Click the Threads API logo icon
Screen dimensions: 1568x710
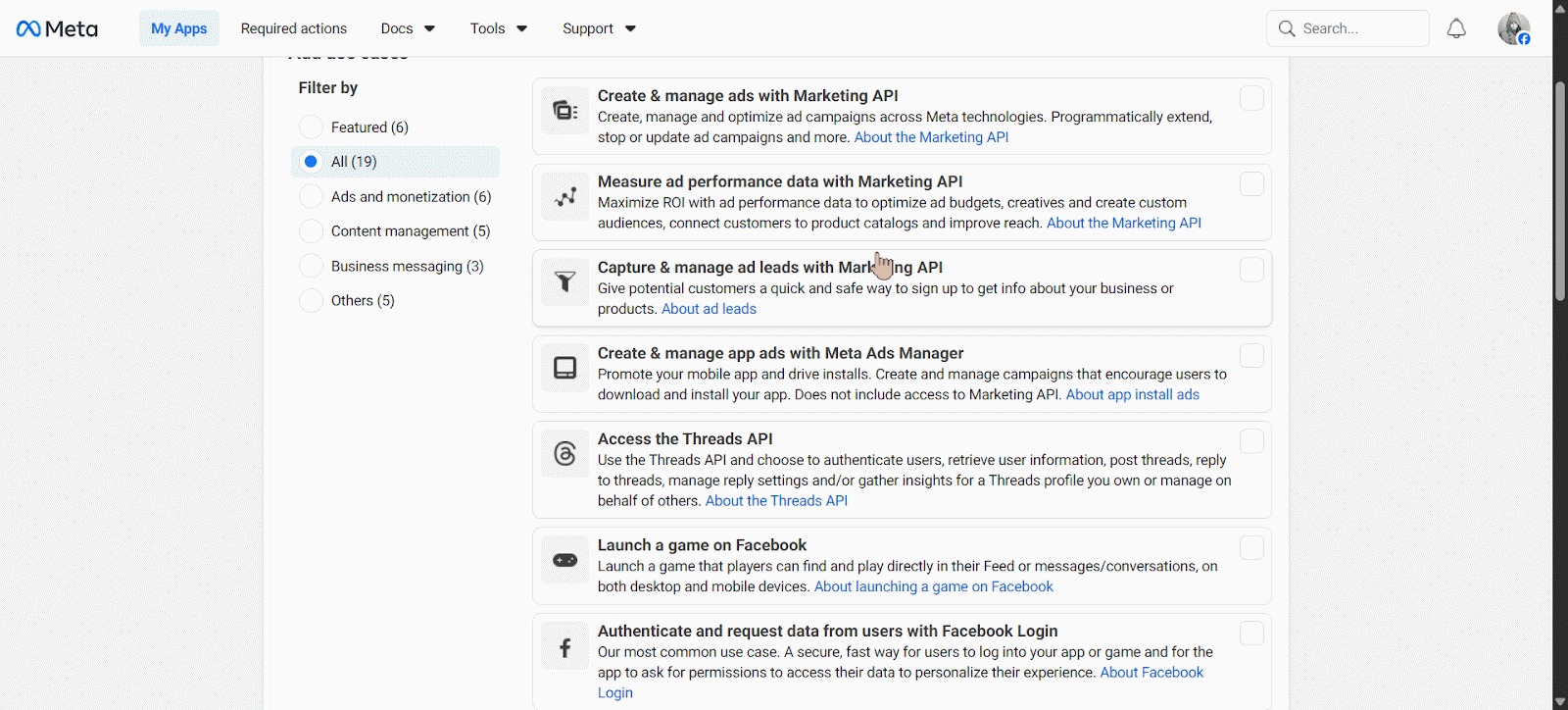pyautogui.click(x=565, y=454)
